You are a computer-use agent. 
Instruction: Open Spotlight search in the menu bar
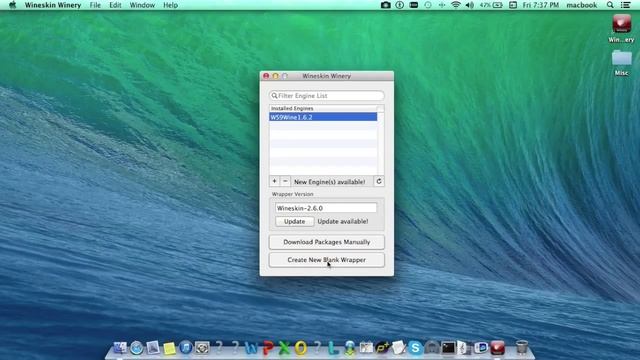point(610,5)
